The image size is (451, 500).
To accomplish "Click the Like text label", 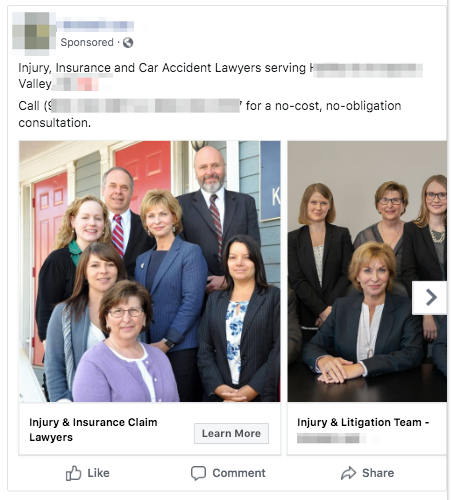I will point(98,473).
